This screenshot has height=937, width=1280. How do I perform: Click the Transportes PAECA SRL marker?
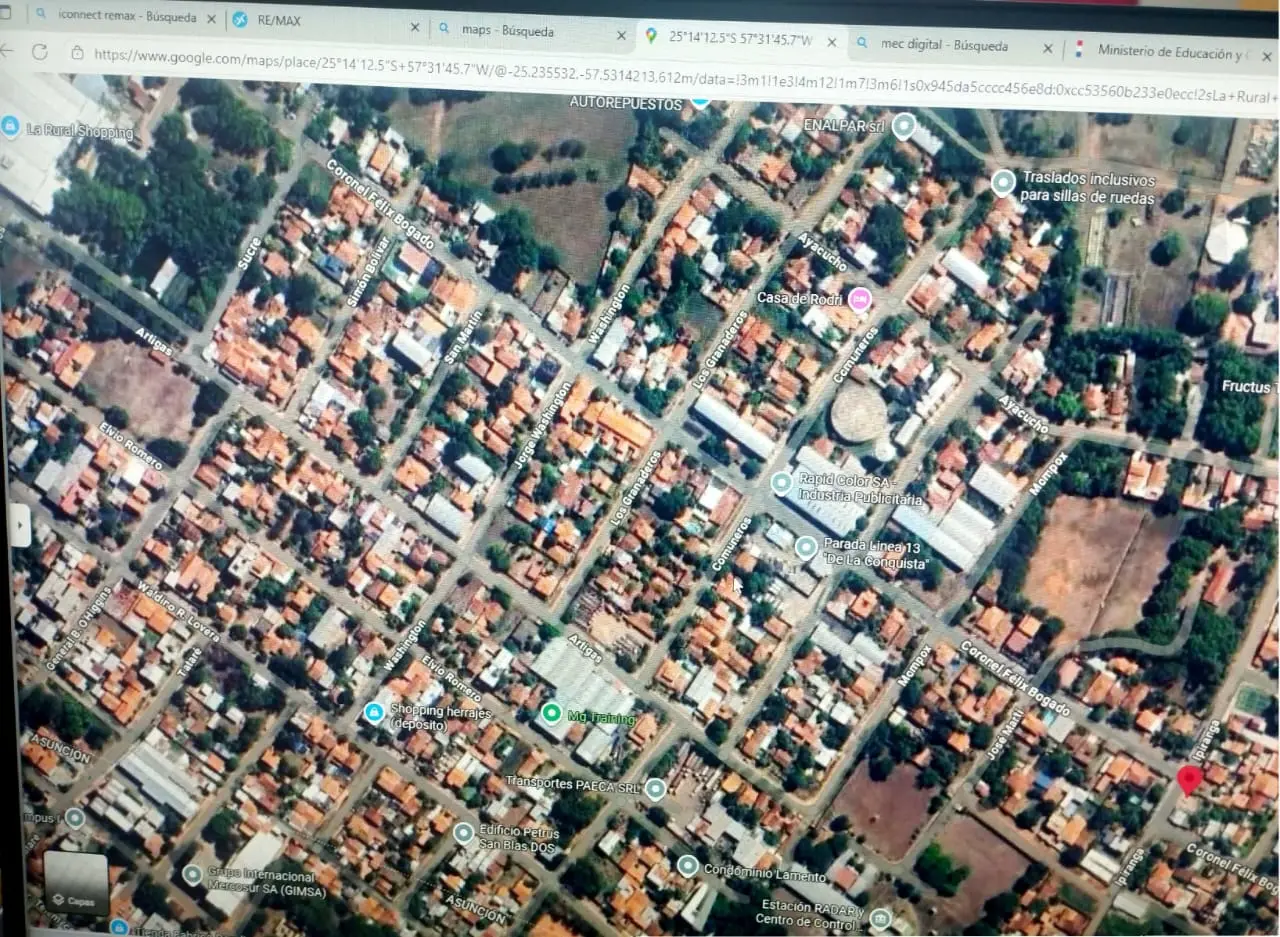coord(655,789)
